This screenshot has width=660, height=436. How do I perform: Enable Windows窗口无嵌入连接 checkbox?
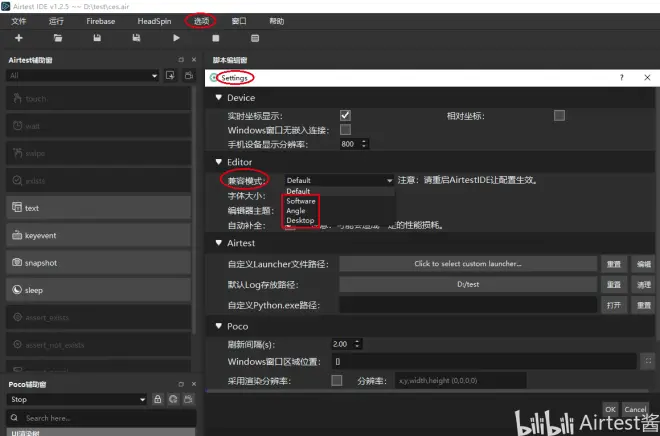(x=345, y=130)
